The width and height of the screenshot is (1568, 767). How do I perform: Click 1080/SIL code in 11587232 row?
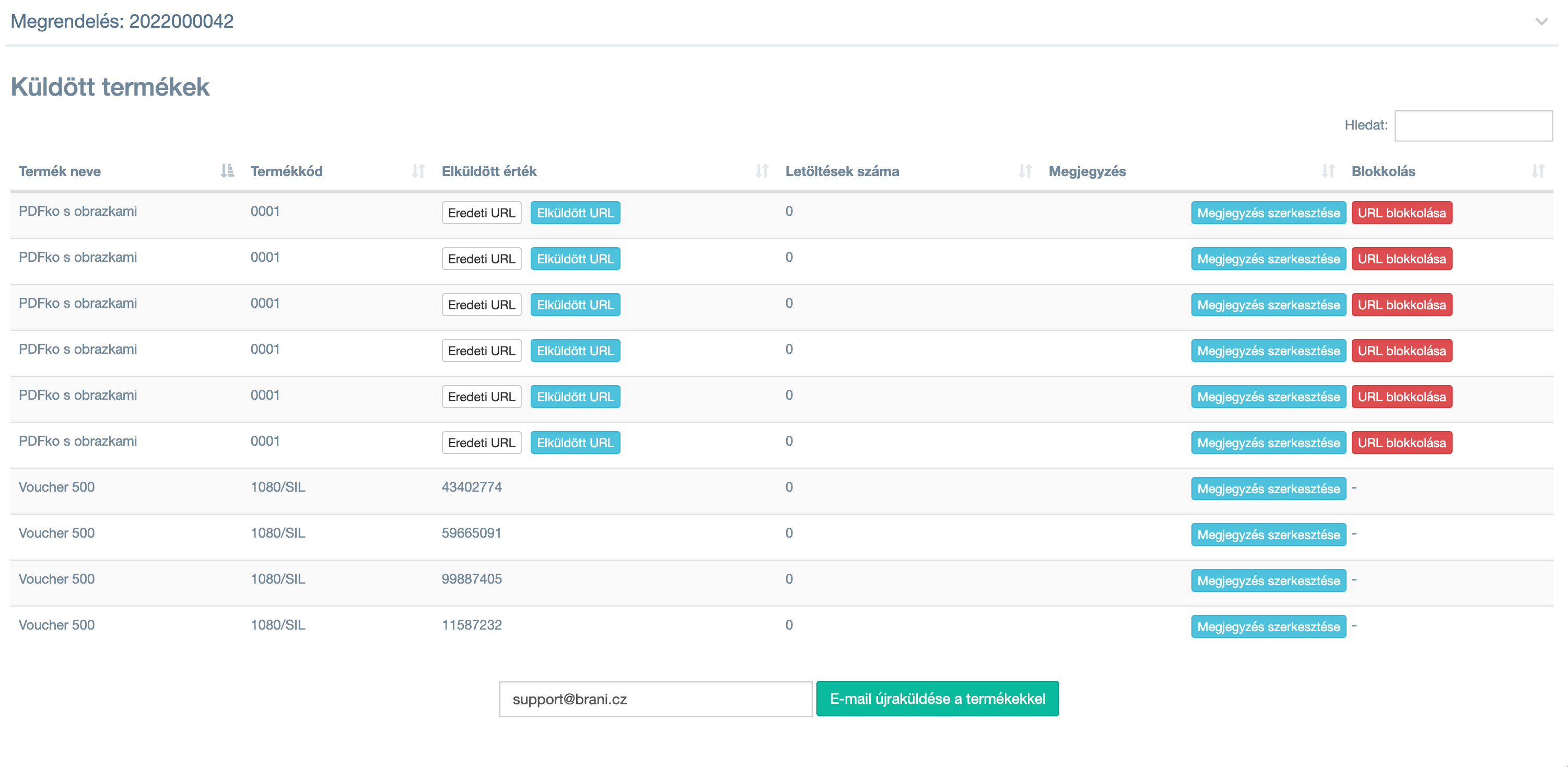[x=277, y=625]
